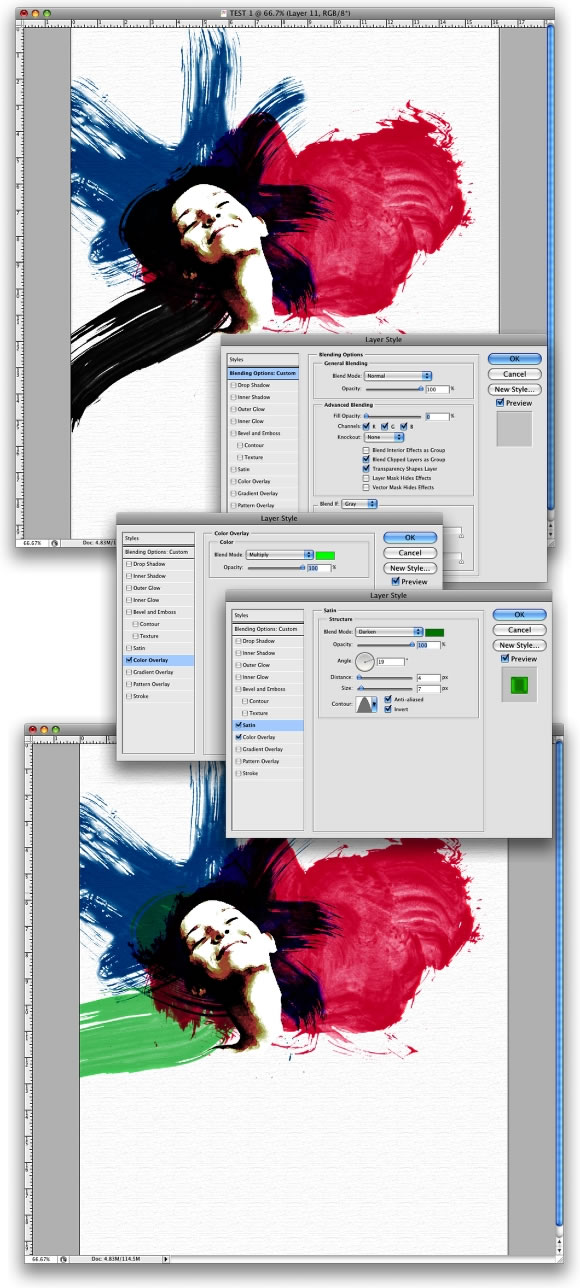Open the status bar arrow in bottom document window
Image resolution: width=580 pixels, height=1288 pixels.
pos(166,1260)
